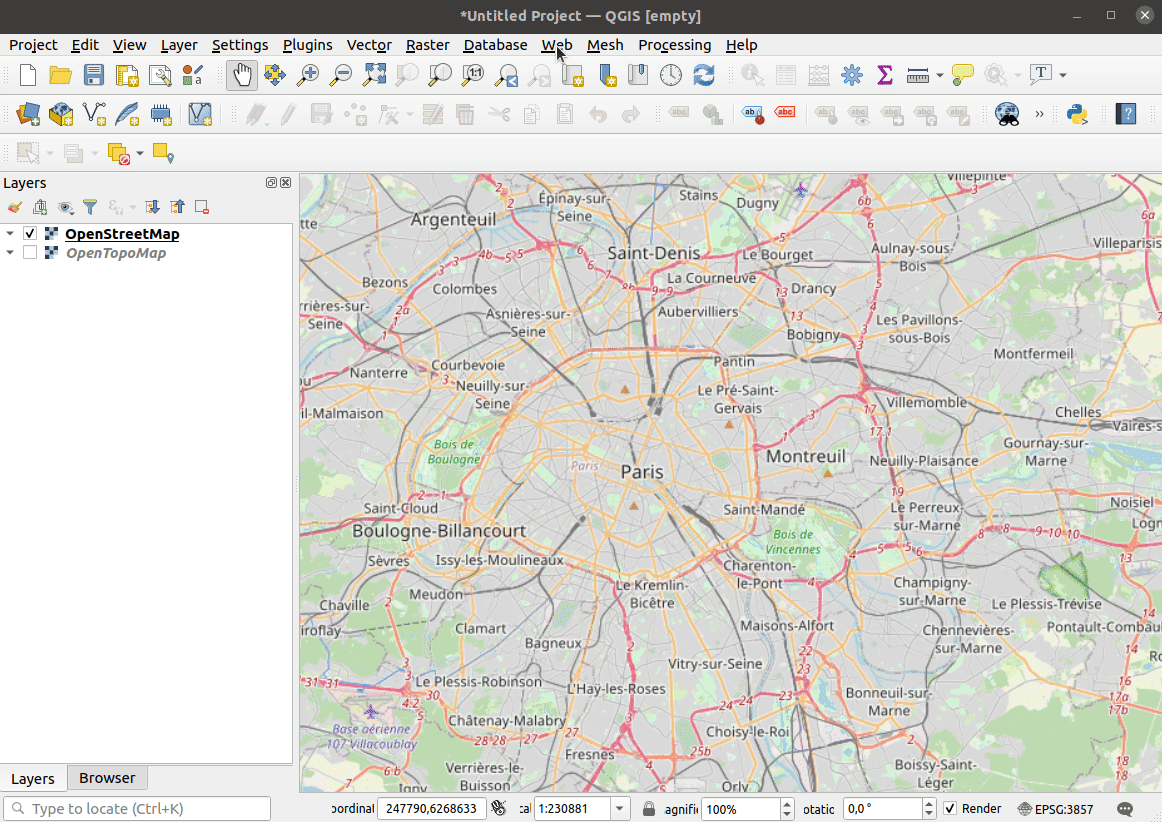Show the Statistical Summary panel
The width and height of the screenshot is (1162, 822).
click(x=885, y=75)
